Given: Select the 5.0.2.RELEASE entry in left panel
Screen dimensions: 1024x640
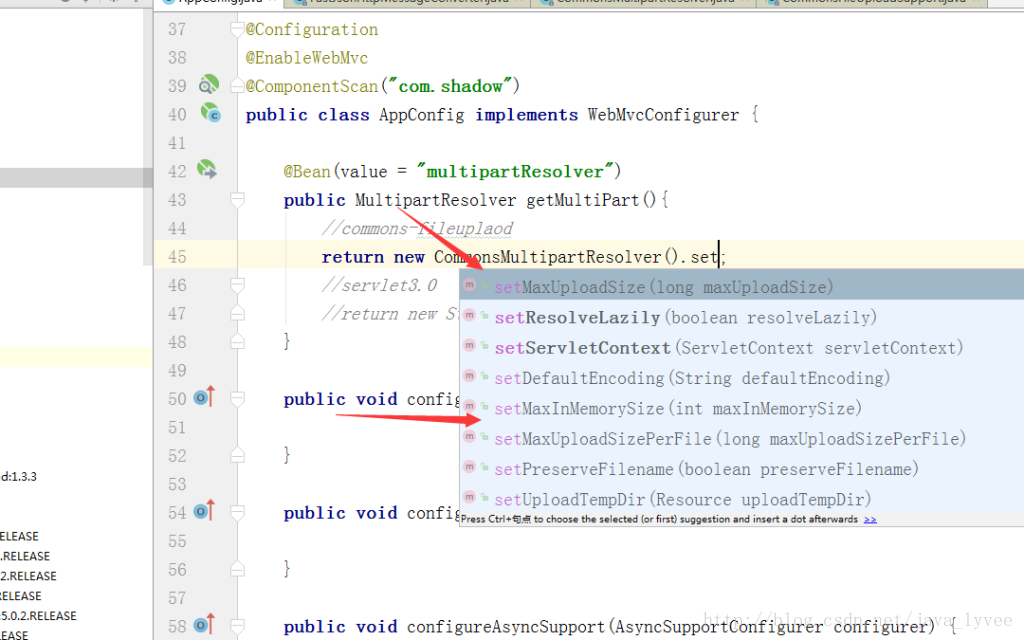Looking at the screenshot, I should (39, 616).
